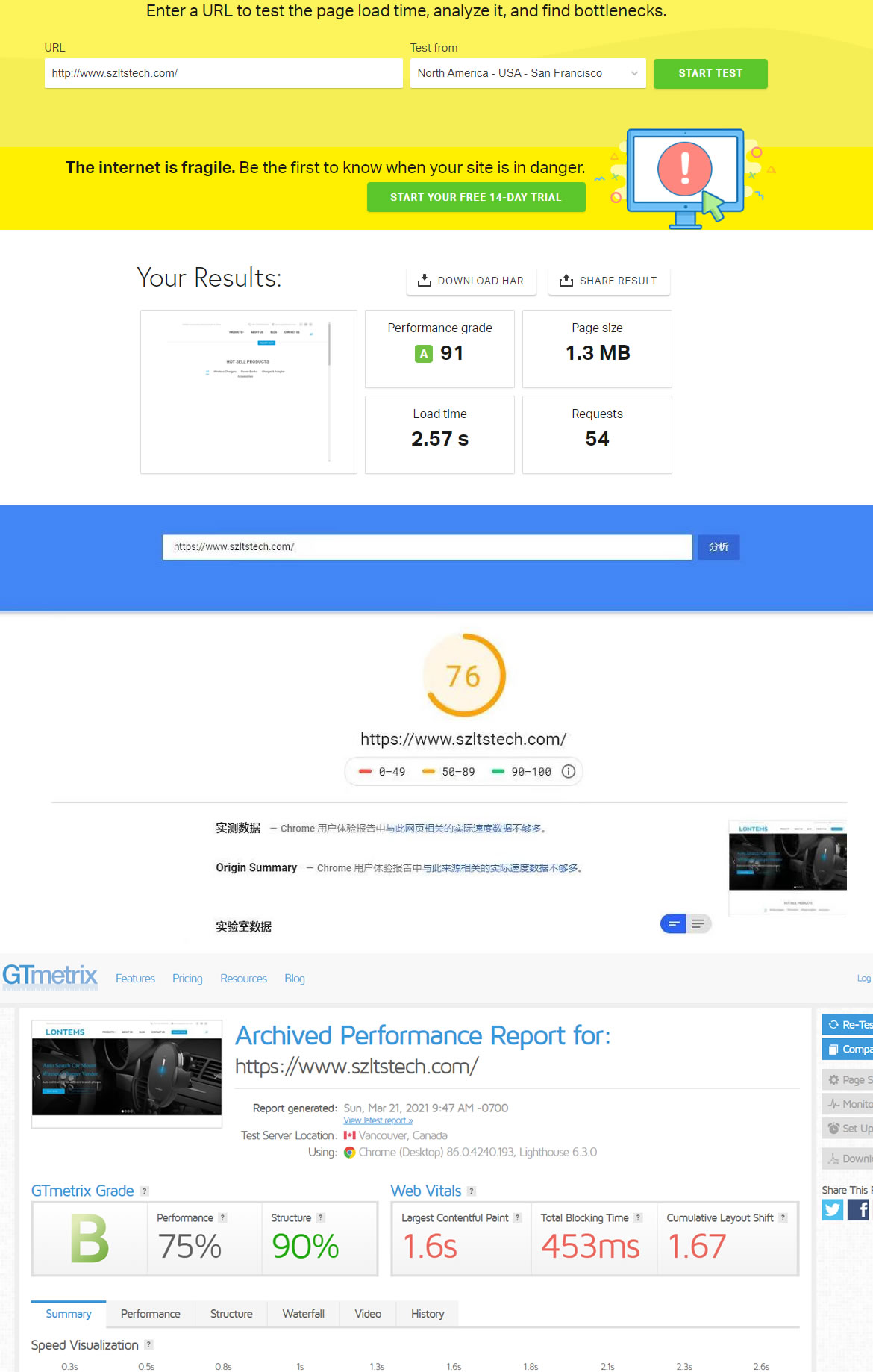Open the PageSpeed site preview thumbnail
The width and height of the screenshot is (873, 1372).
[x=788, y=867]
